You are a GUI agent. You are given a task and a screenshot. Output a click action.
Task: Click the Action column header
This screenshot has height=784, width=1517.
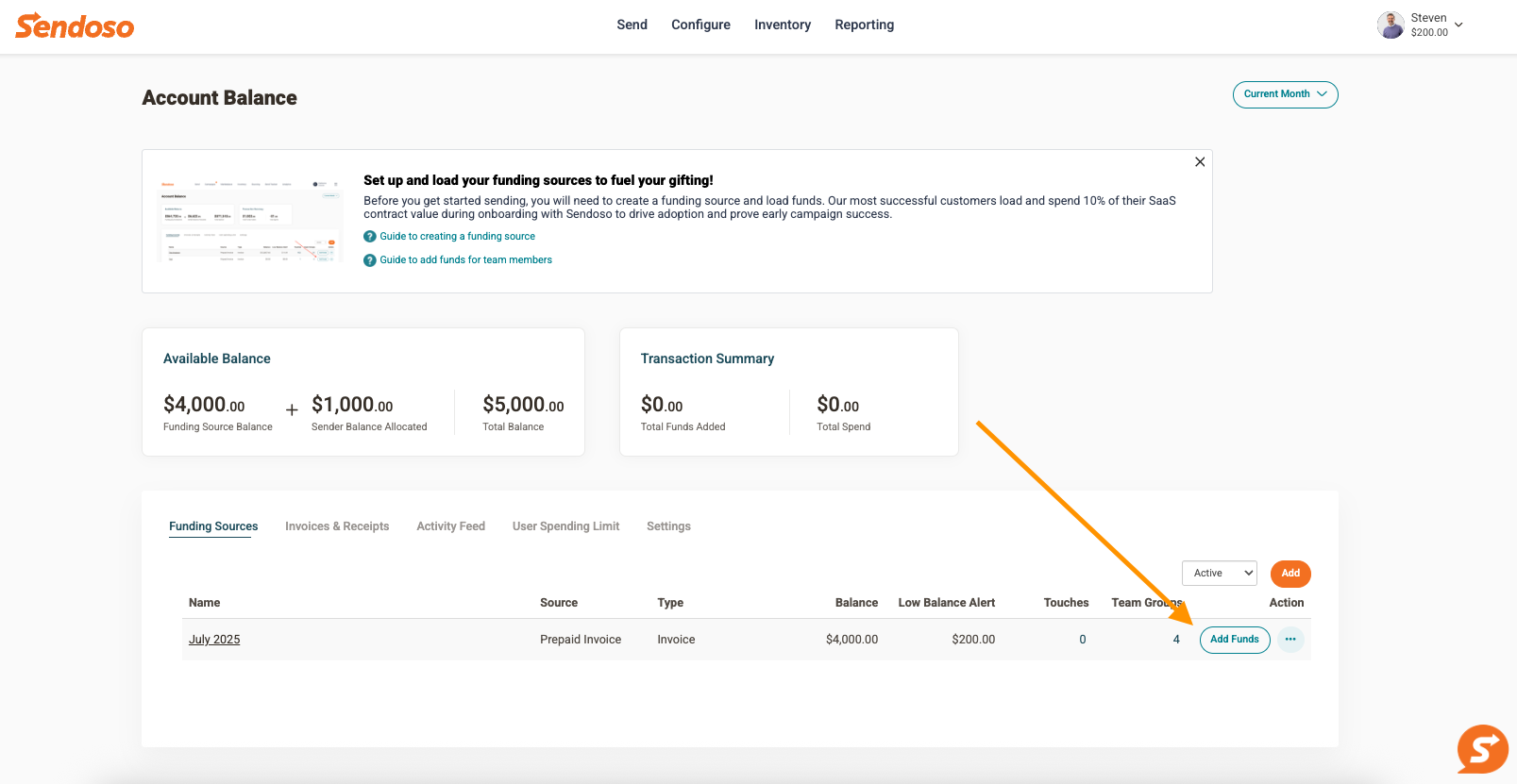tap(1287, 603)
